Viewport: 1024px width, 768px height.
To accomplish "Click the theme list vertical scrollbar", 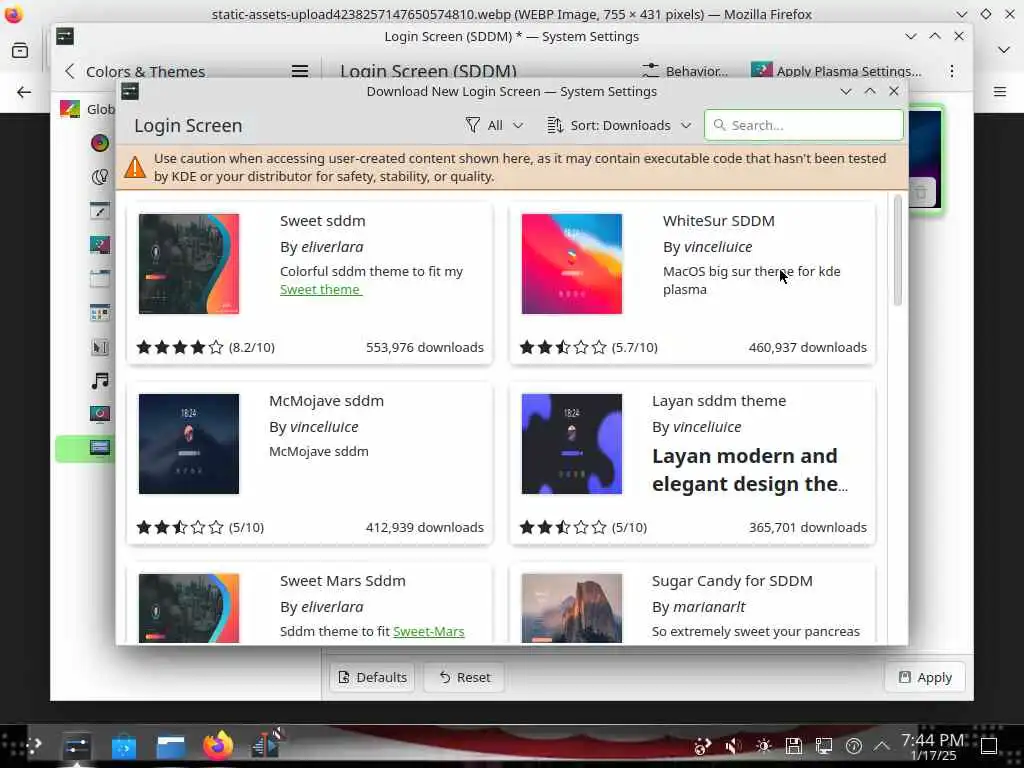I will click(x=897, y=250).
